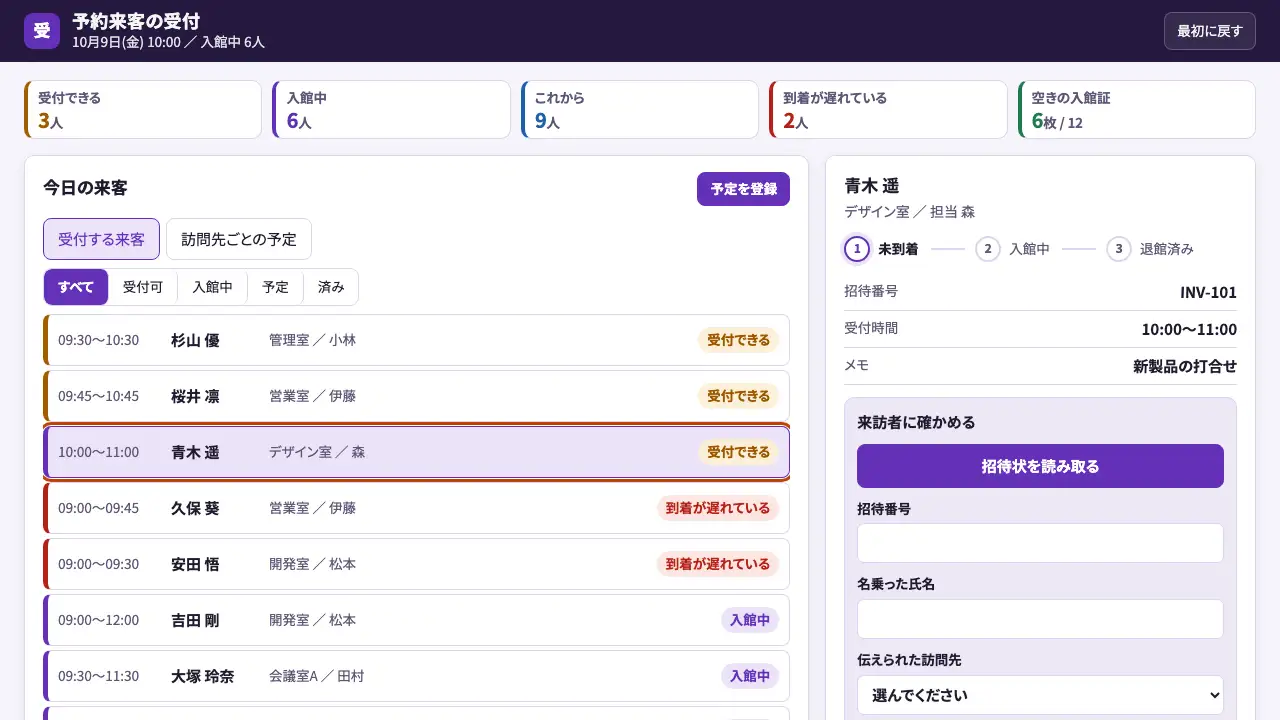Select the 予定 filter segment
Image resolution: width=1280 pixels, height=720 pixels.
click(275, 287)
